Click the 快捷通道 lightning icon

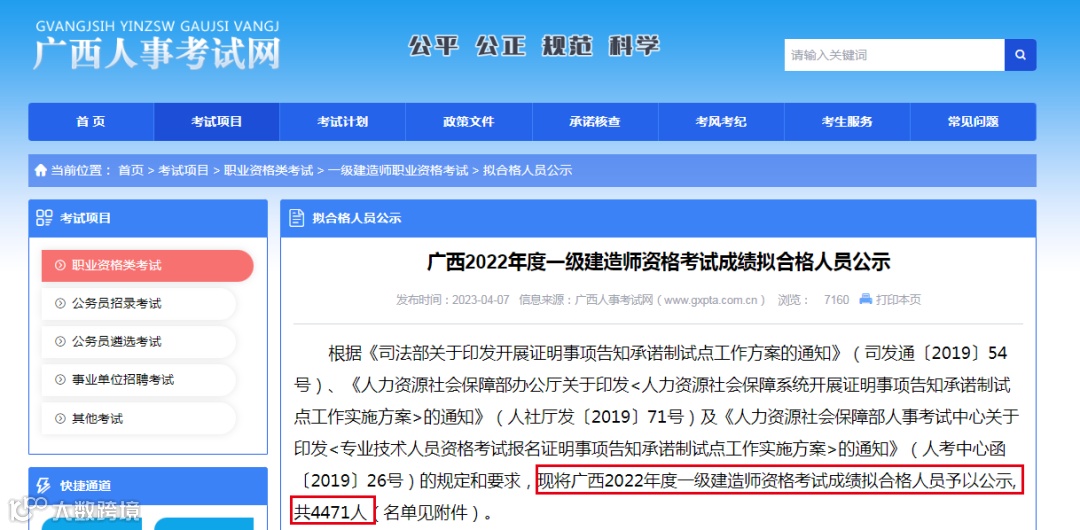[x=44, y=486]
